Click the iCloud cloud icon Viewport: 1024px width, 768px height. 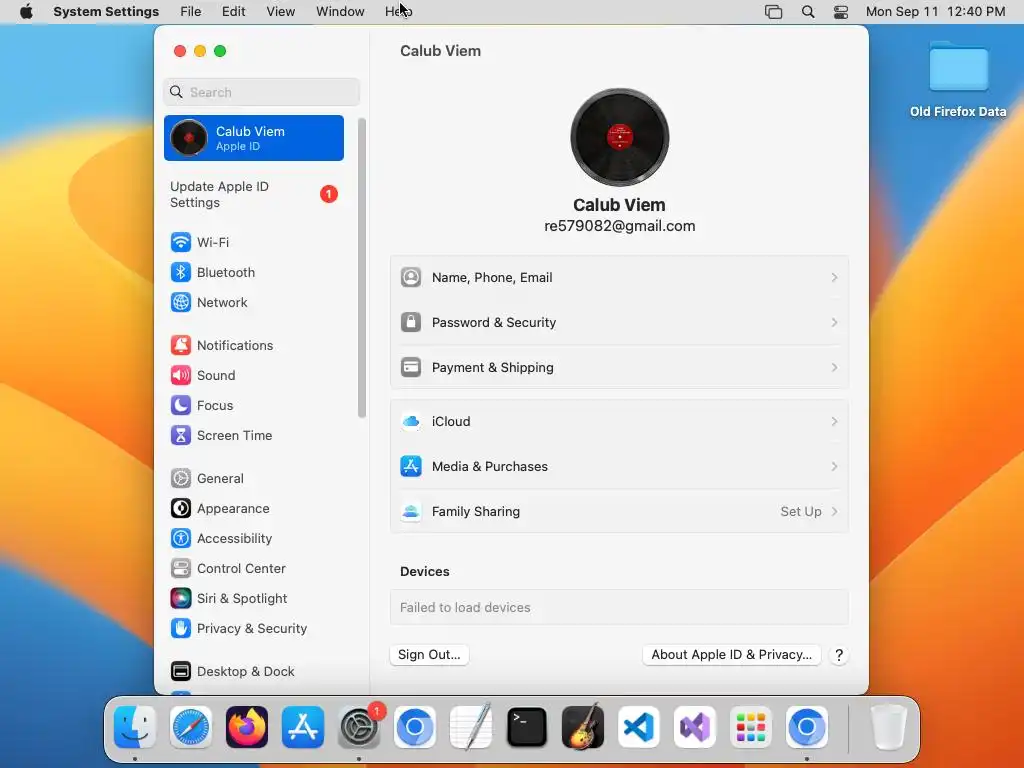411,422
